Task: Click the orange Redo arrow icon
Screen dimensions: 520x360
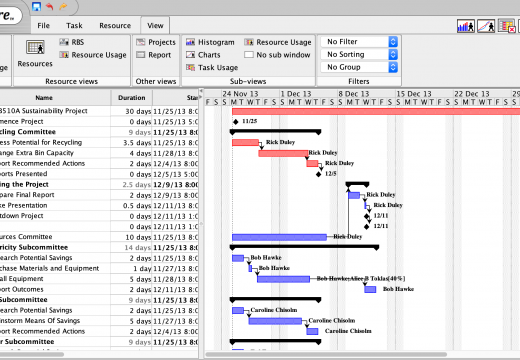Action: tap(63, 6)
